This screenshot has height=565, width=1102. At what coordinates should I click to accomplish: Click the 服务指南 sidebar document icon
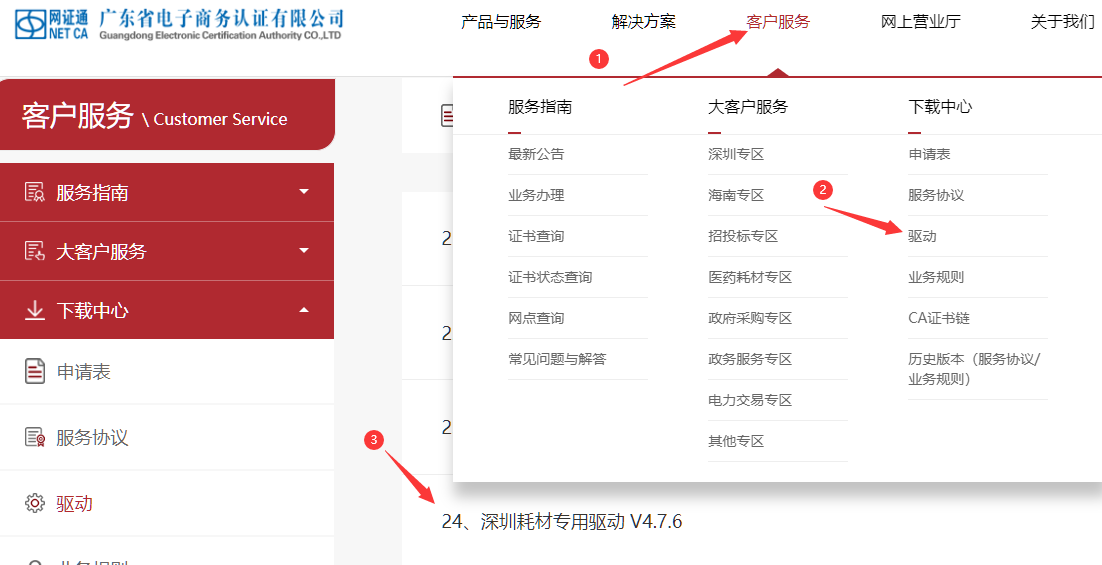[x=35, y=192]
